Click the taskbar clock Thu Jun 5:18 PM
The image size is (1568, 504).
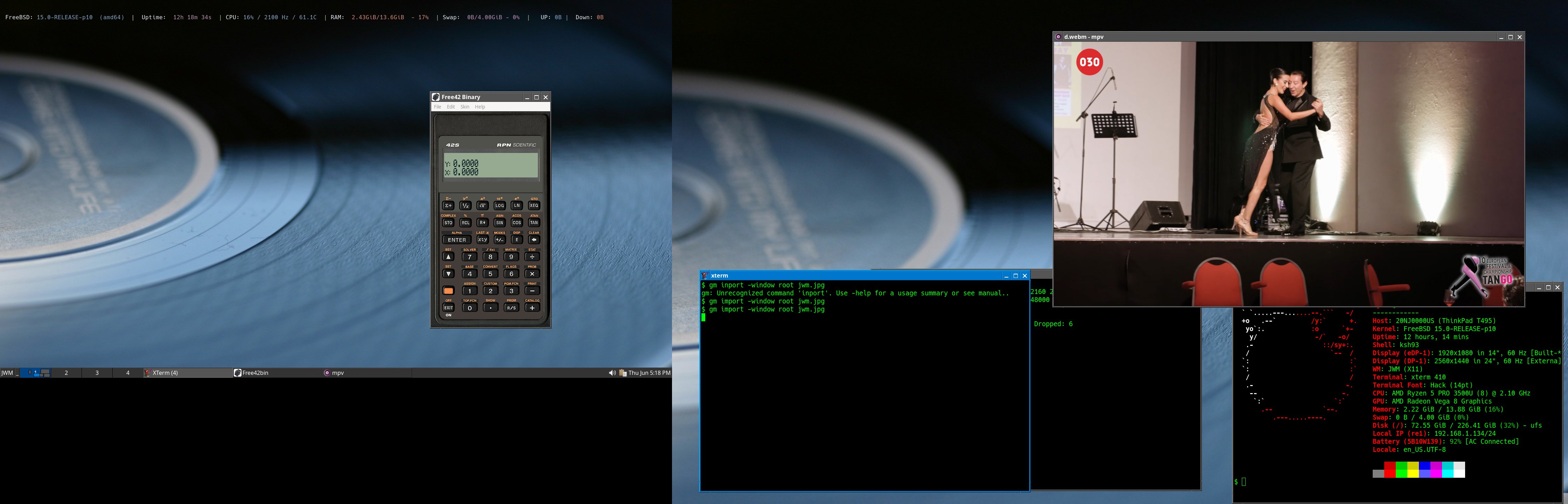[650, 373]
